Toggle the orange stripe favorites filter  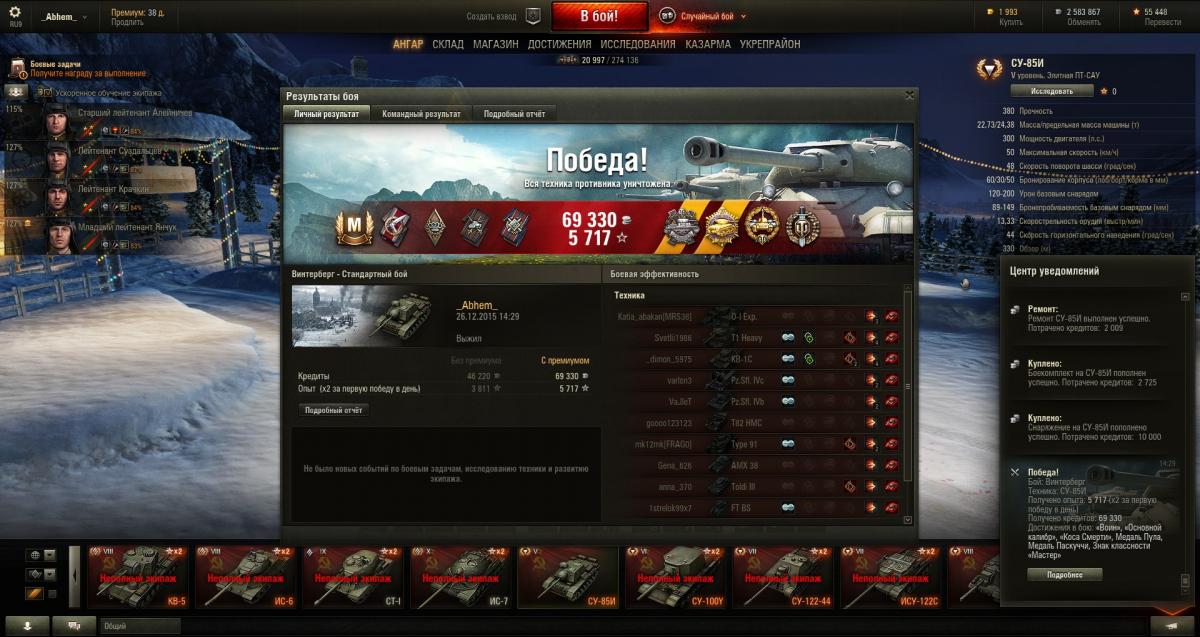point(34,594)
